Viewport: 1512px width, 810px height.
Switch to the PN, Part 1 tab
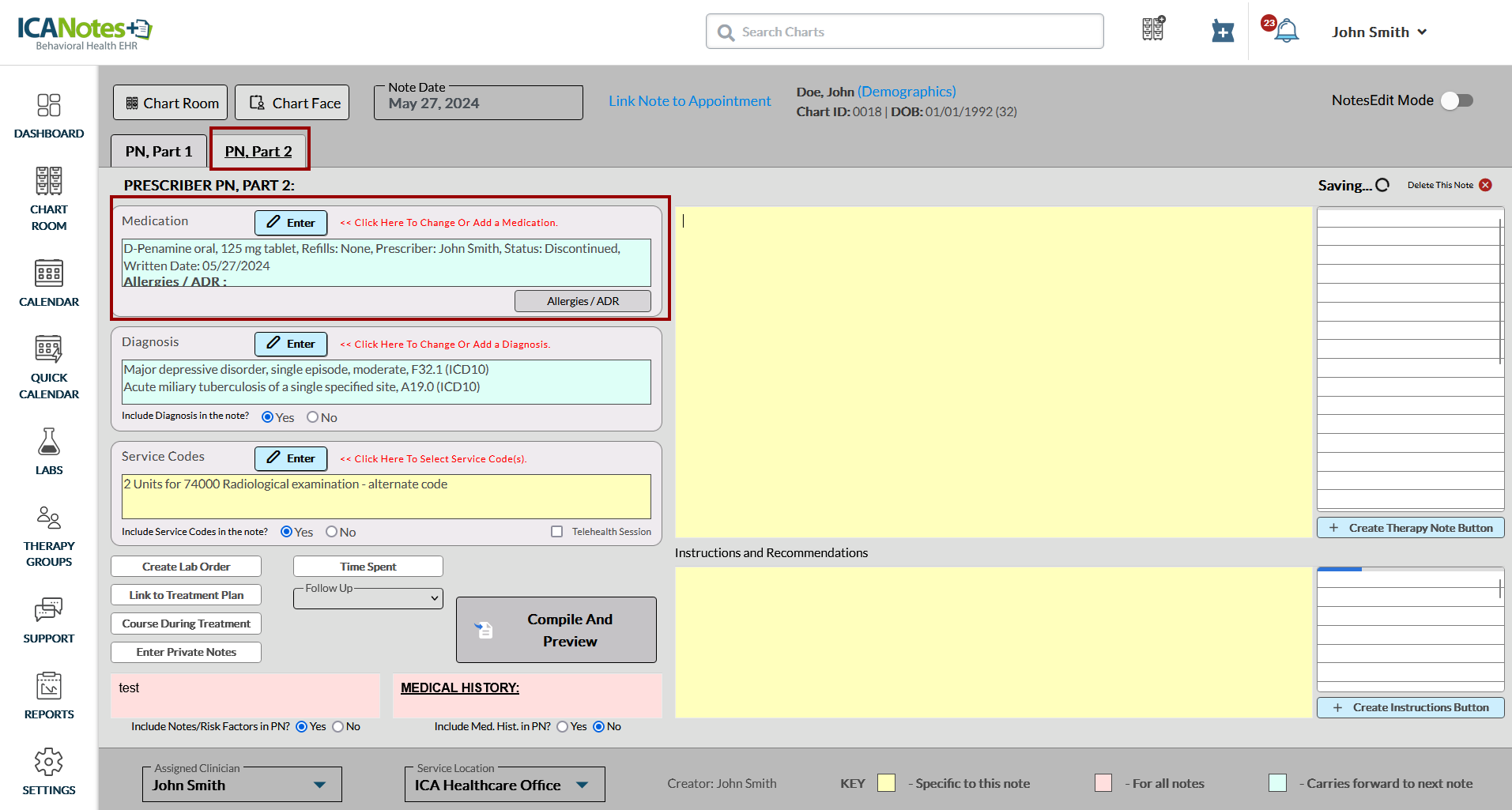(x=159, y=151)
